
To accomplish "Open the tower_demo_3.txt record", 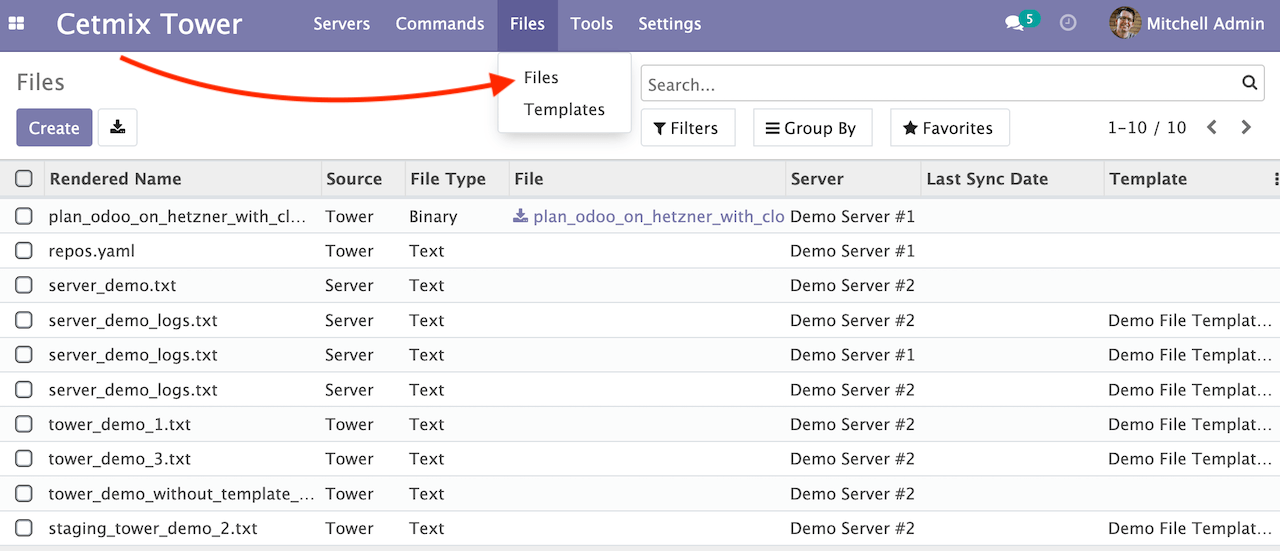I will [119, 459].
